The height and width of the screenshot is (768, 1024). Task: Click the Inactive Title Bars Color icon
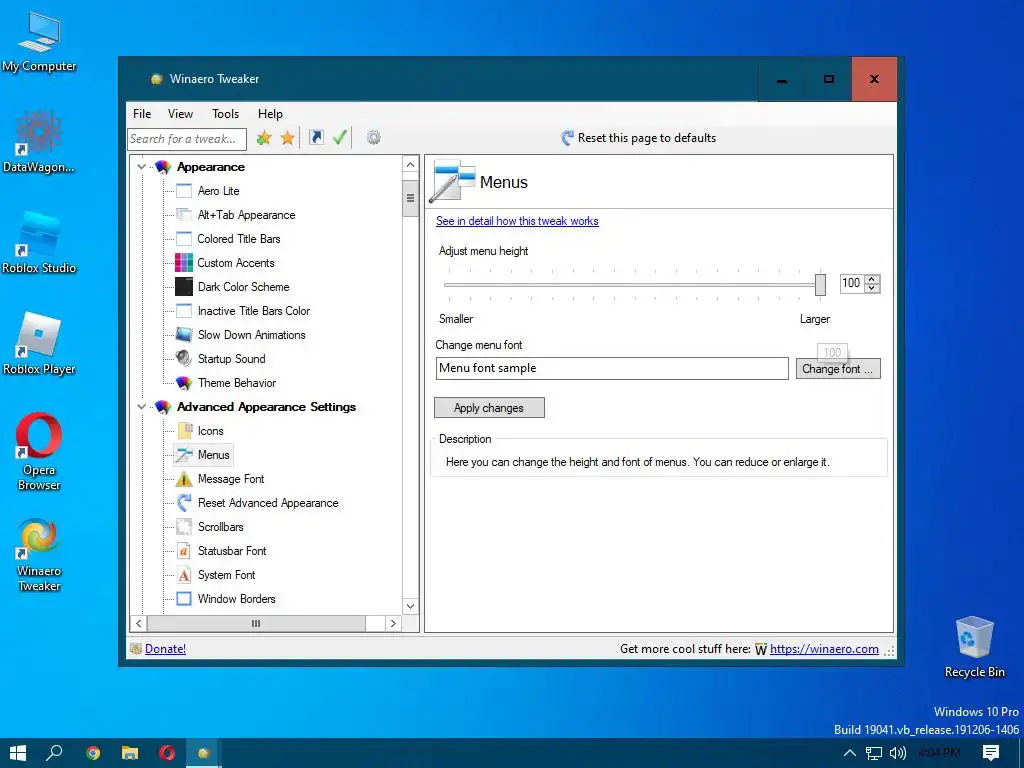[184, 311]
